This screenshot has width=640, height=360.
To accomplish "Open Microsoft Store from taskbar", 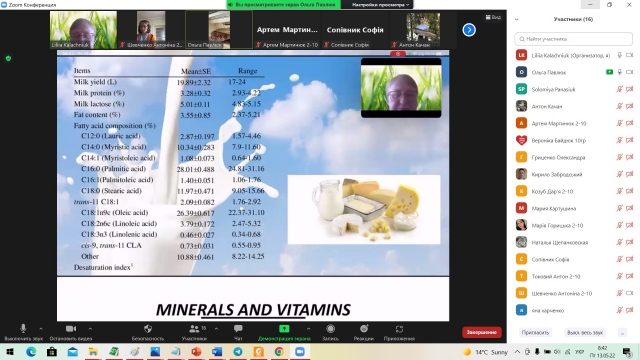I will click(52, 352).
